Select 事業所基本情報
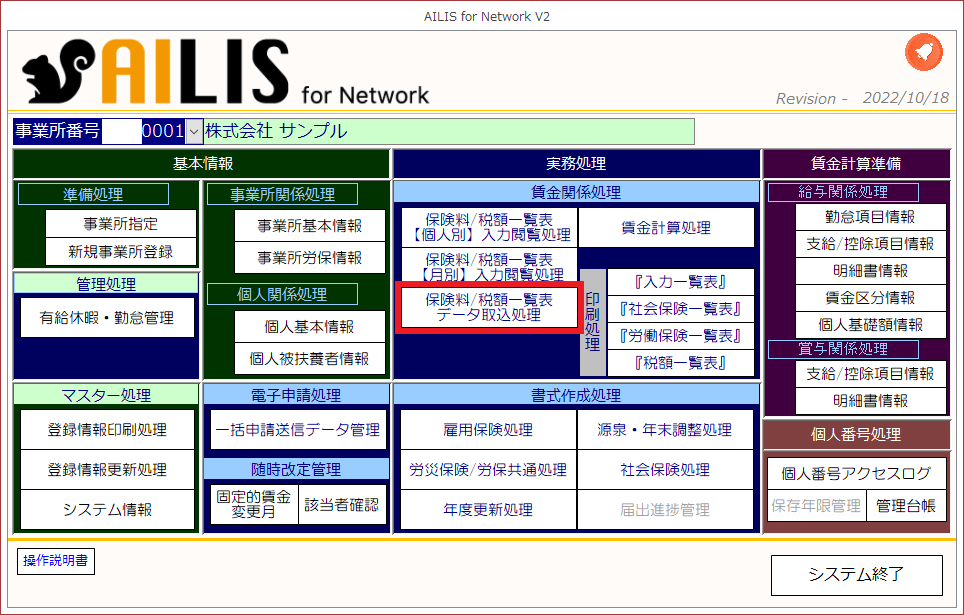Screen dimensions: 964x615 [296, 226]
